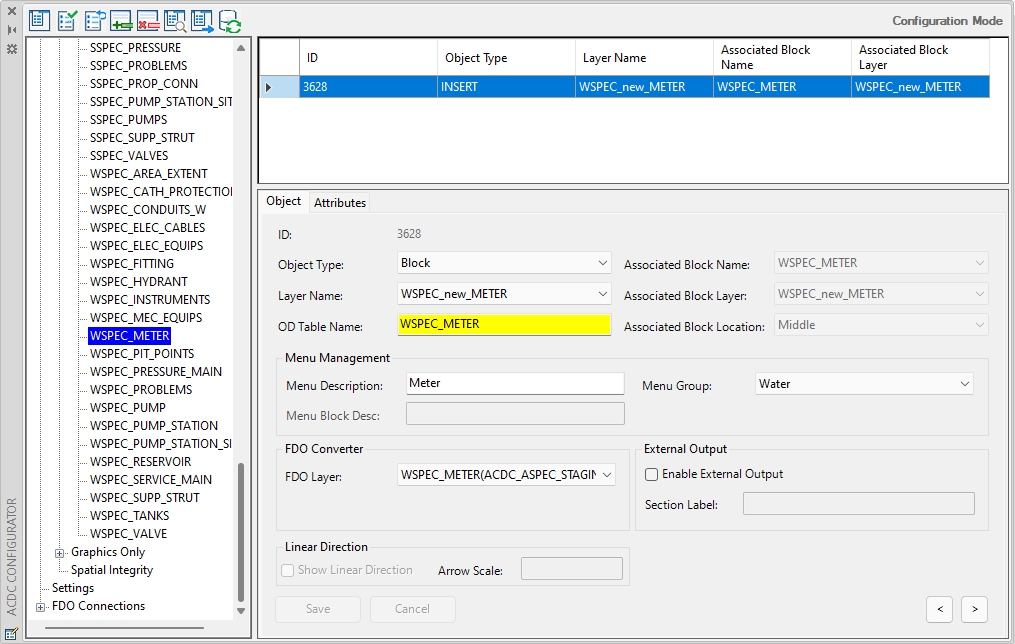Screen dimensions: 1015x644
Task: Click the Section Label input field
Action: tap(858, 504)
